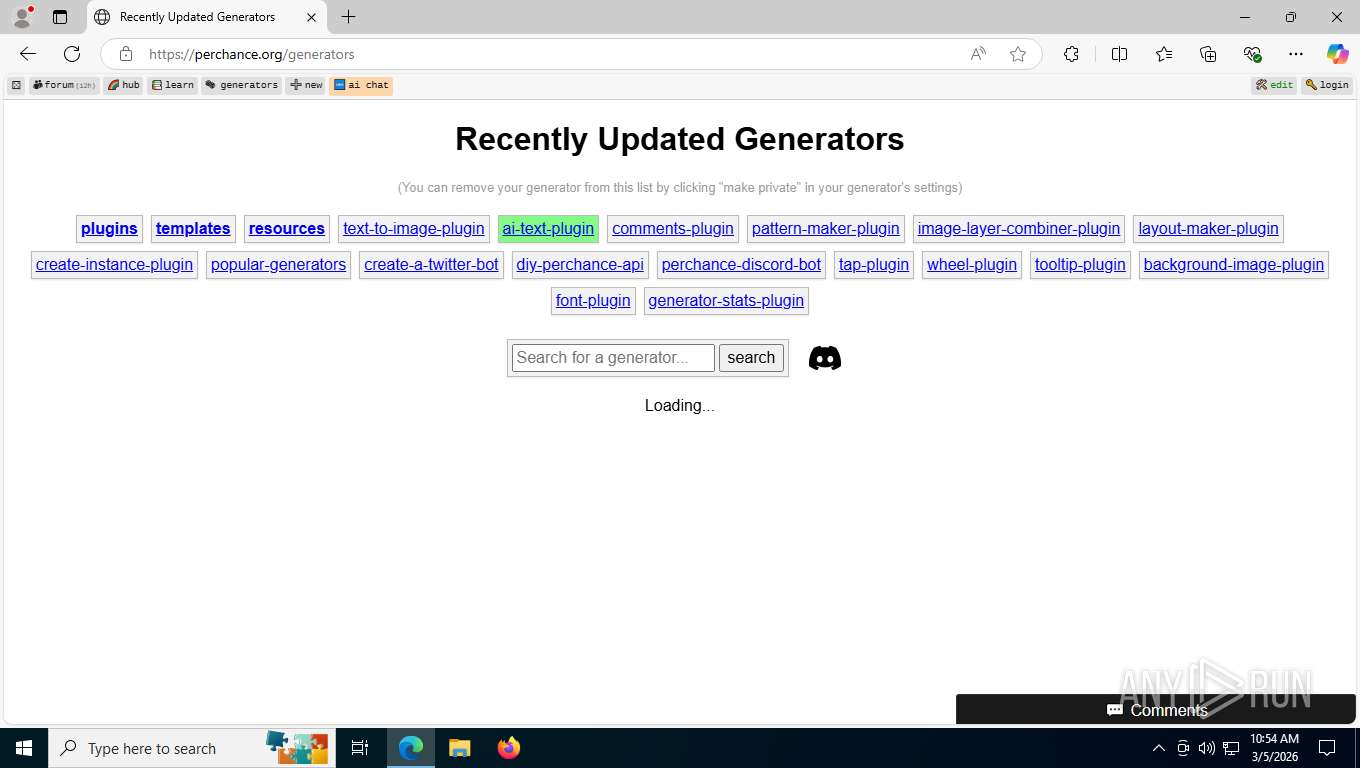
Task: Open browser Collections
Action: click(1208, 54)
